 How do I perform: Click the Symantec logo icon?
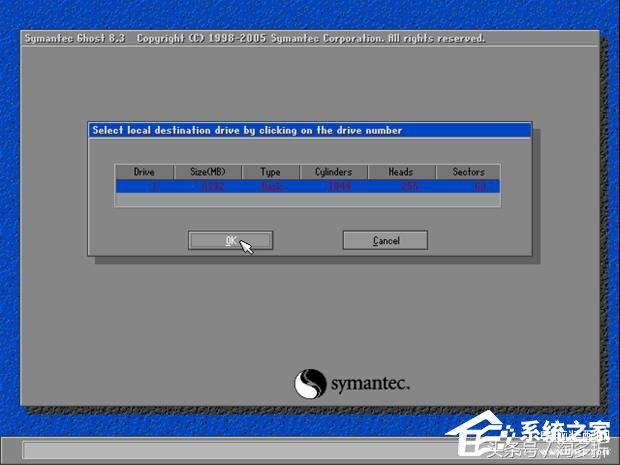pyautogui.click(x=310, y=384)
